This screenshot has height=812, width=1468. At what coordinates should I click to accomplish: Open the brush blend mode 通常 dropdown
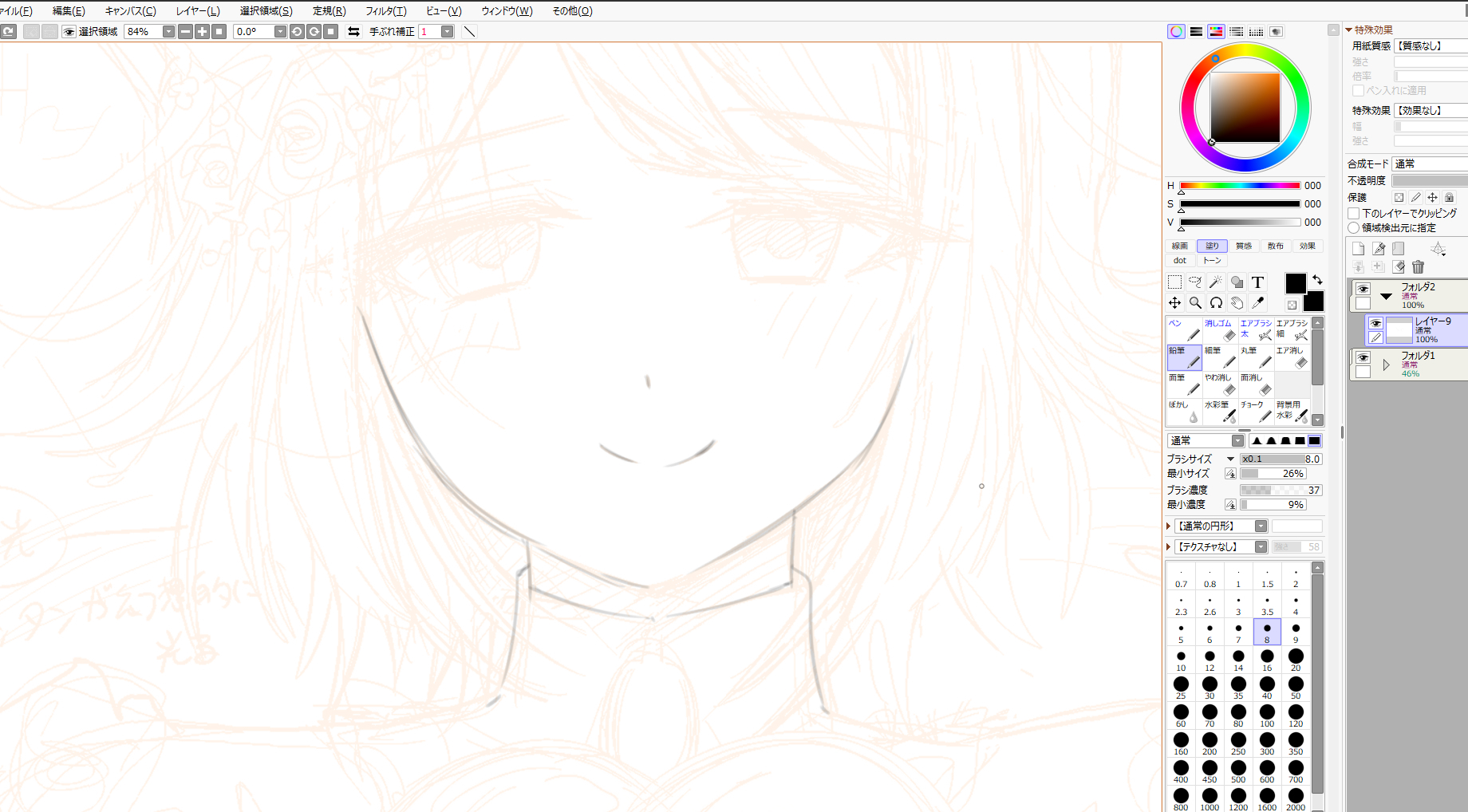pyautogui.click(x=1237, y=441)
